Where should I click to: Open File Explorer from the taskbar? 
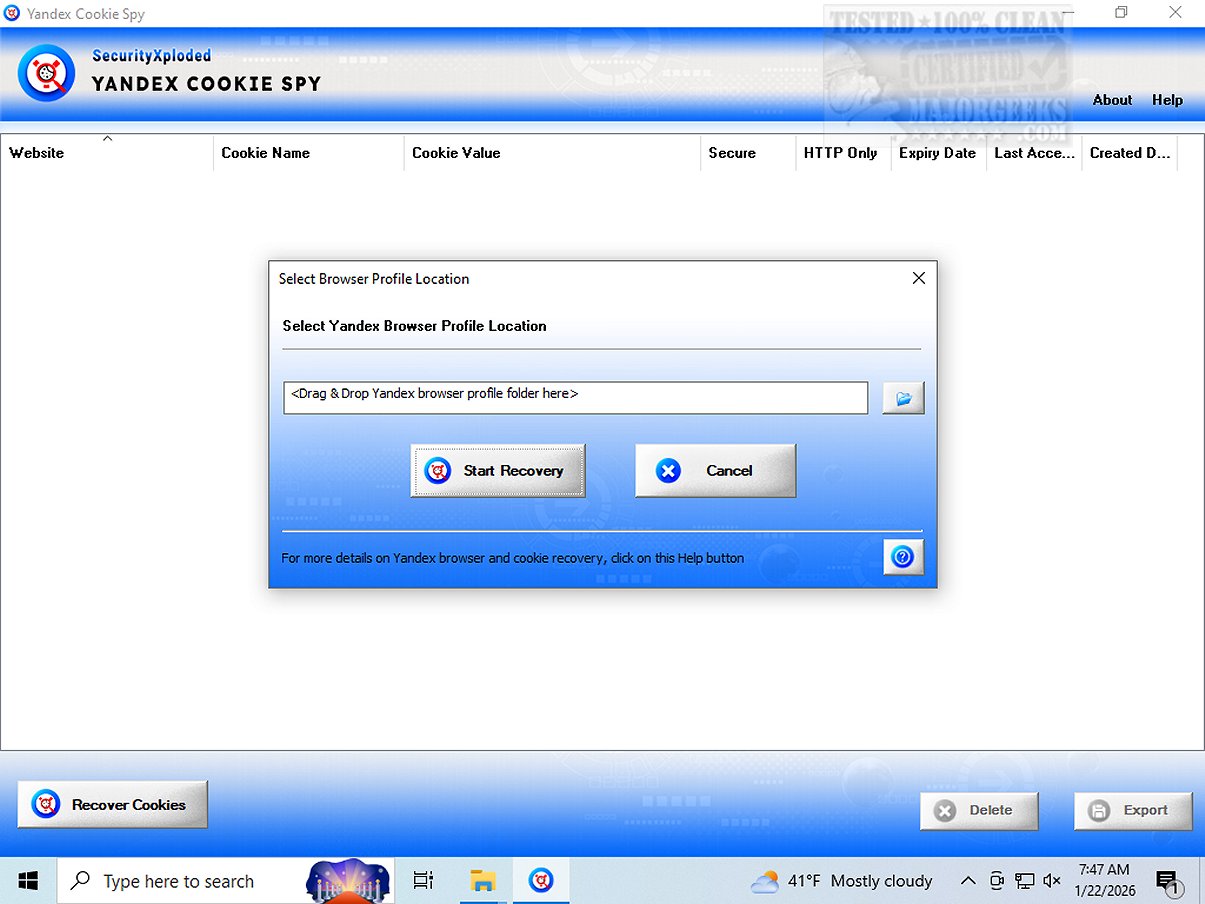tap(484, 881)
